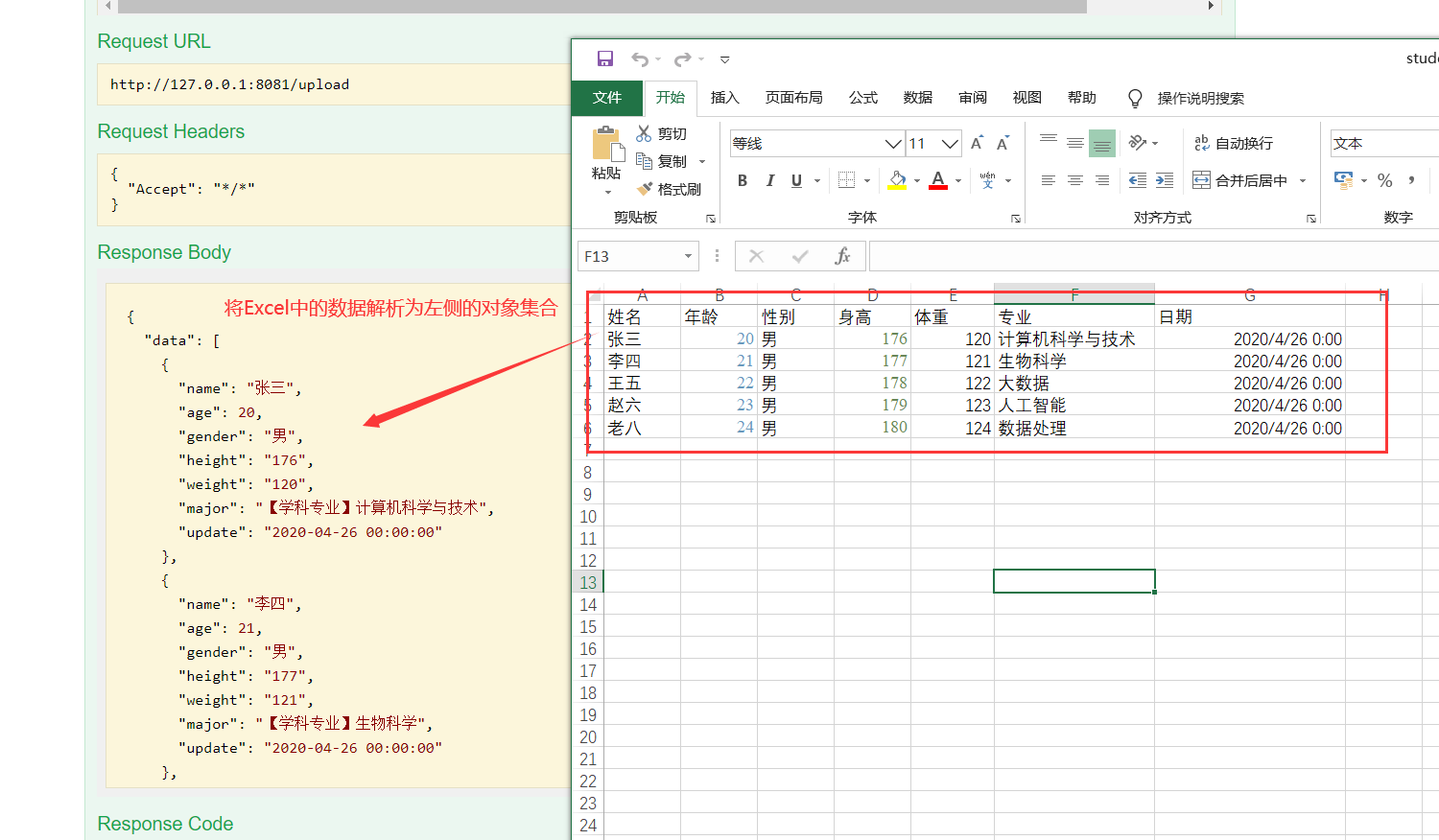
Task: Expand the fill color palette arrow
Action: tap(917, 180)
